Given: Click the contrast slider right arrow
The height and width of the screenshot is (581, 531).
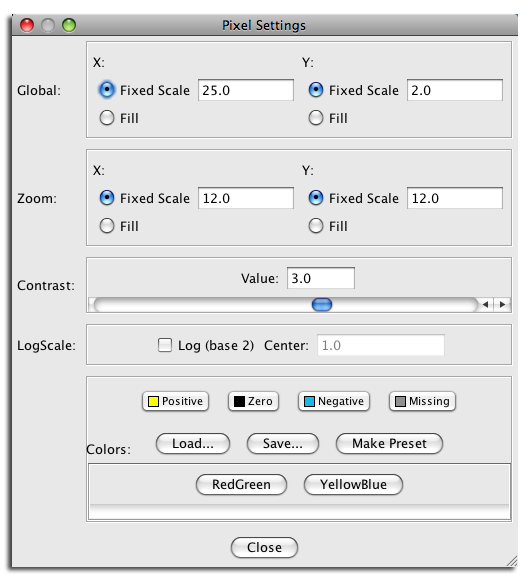Looking at the screenshot, I should tap(502, 305).
